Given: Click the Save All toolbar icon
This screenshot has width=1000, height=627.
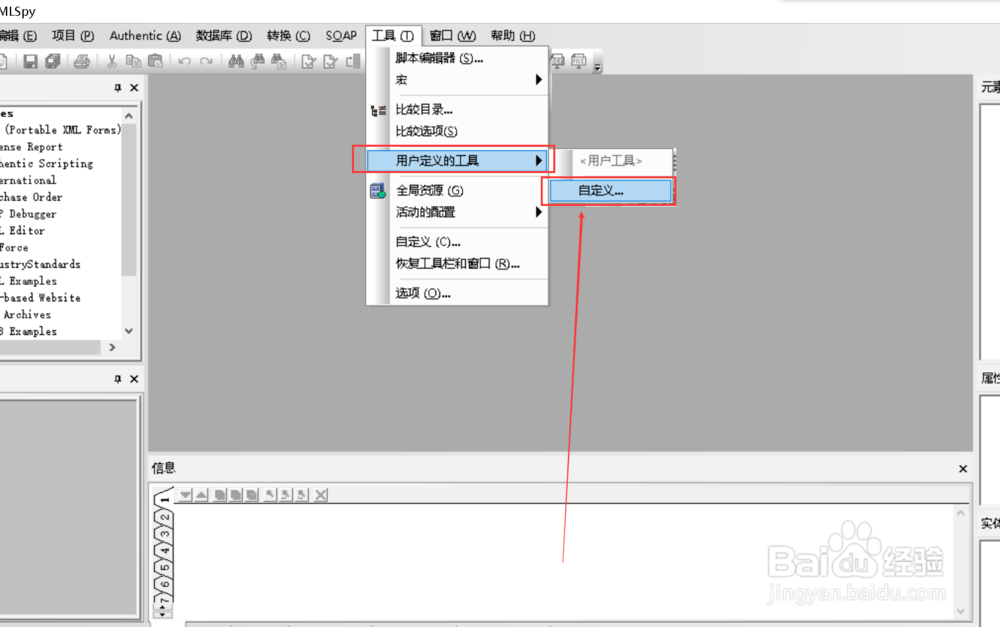Looking at the screenshot, I should pos(54,61).
